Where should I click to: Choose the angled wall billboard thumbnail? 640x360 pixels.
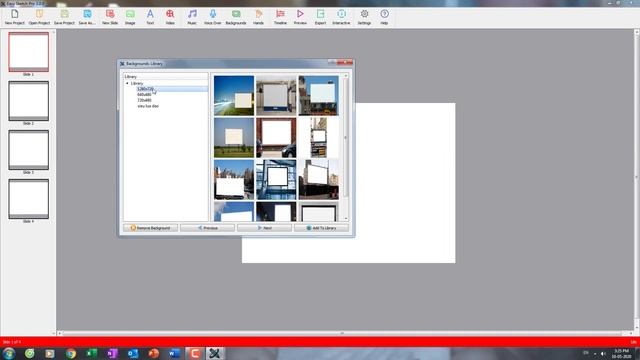click(318, 180)
